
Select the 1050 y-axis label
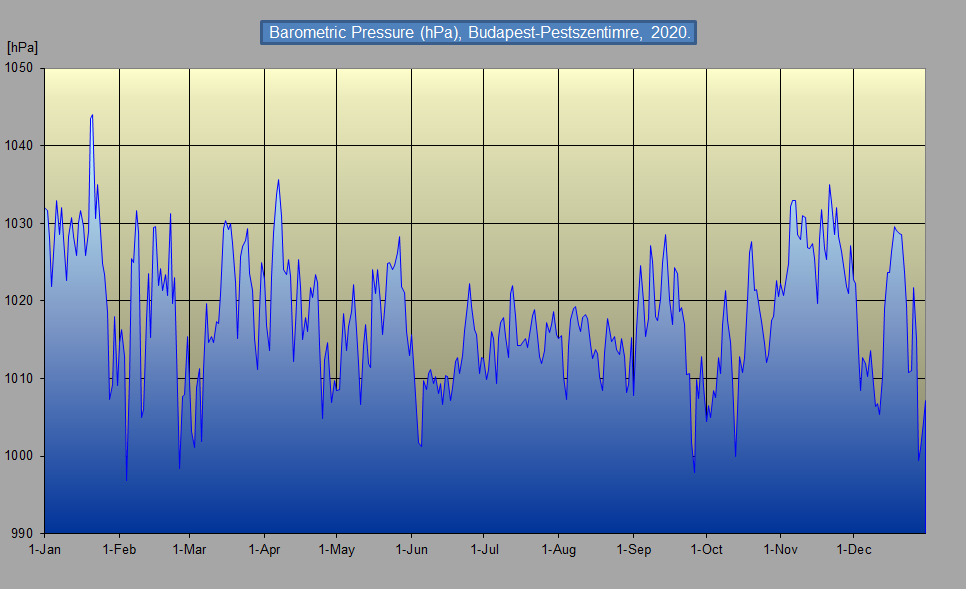coord(20,68)
